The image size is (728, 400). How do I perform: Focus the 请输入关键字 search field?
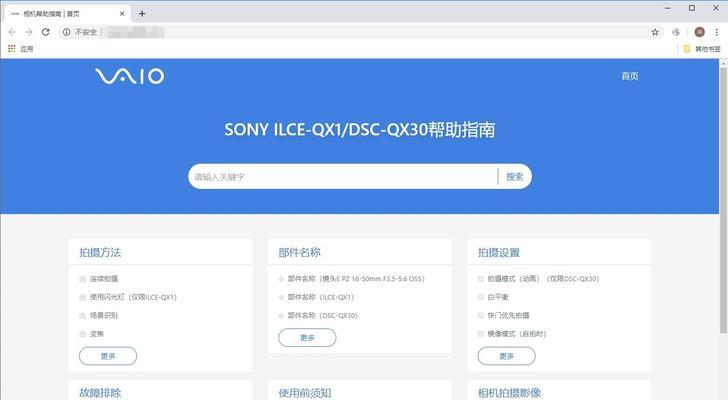click(x=343, y=177)
